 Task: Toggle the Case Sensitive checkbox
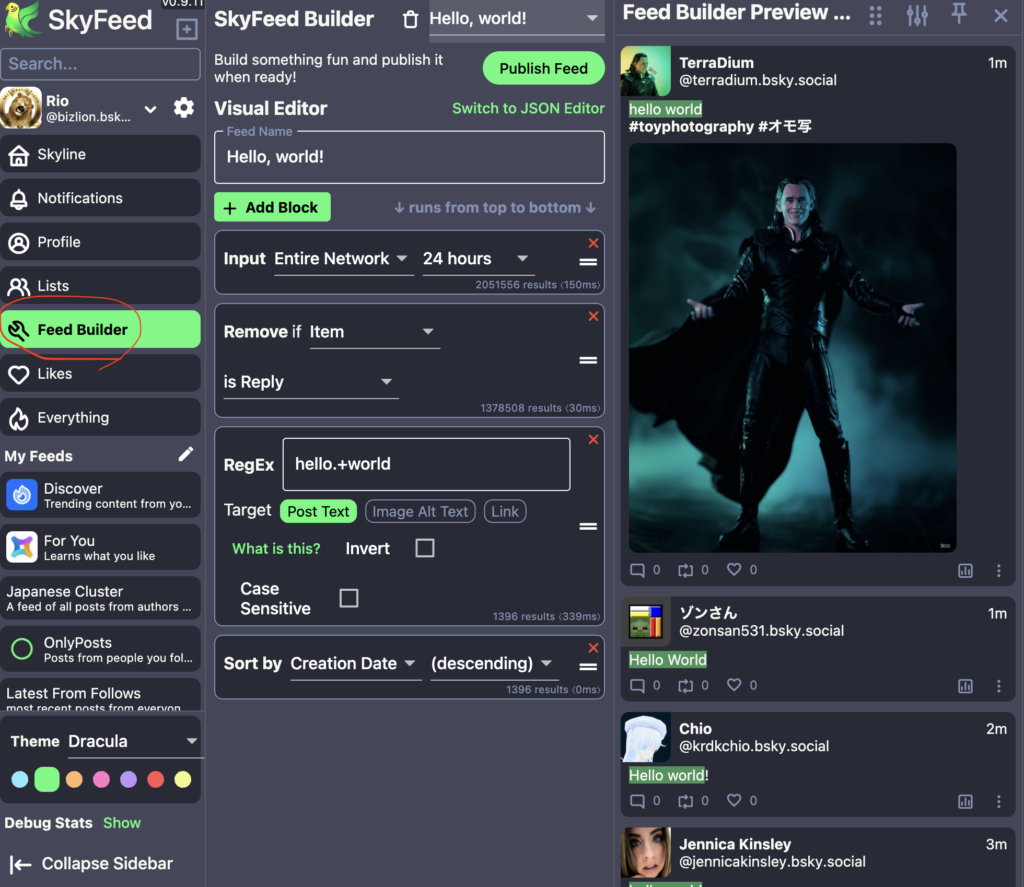[x=349, y=598]
